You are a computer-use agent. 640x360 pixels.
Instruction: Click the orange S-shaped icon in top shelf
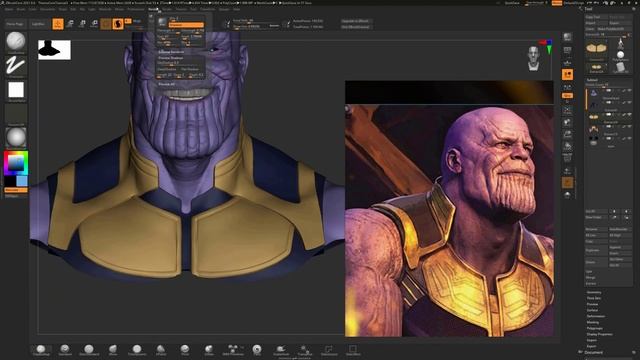(118, 24)
